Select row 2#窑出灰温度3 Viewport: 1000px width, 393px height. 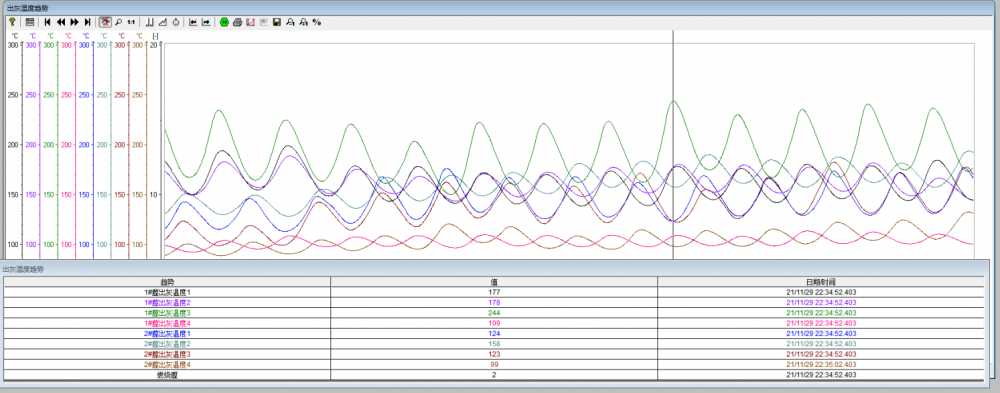[494, 353]
